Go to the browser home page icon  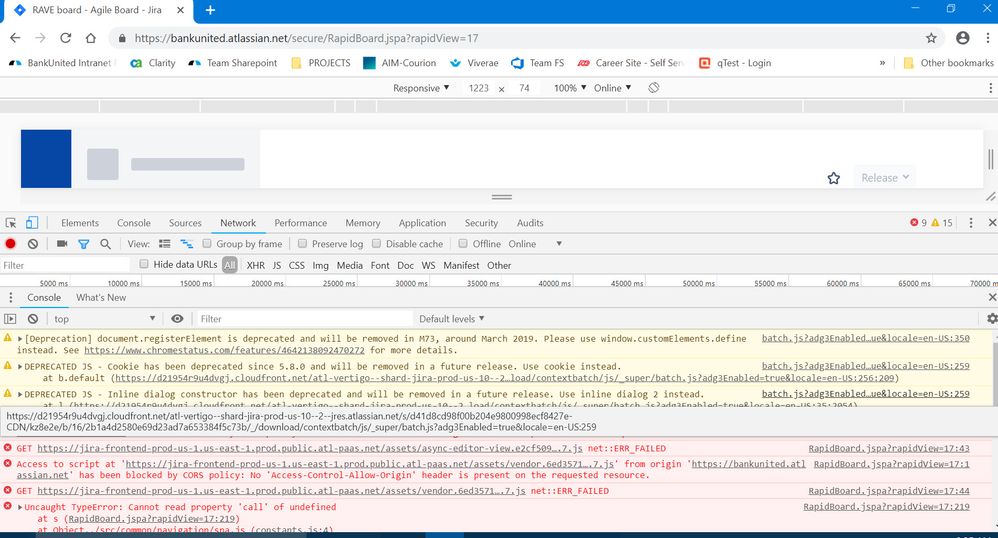click(x=91, y=38)
